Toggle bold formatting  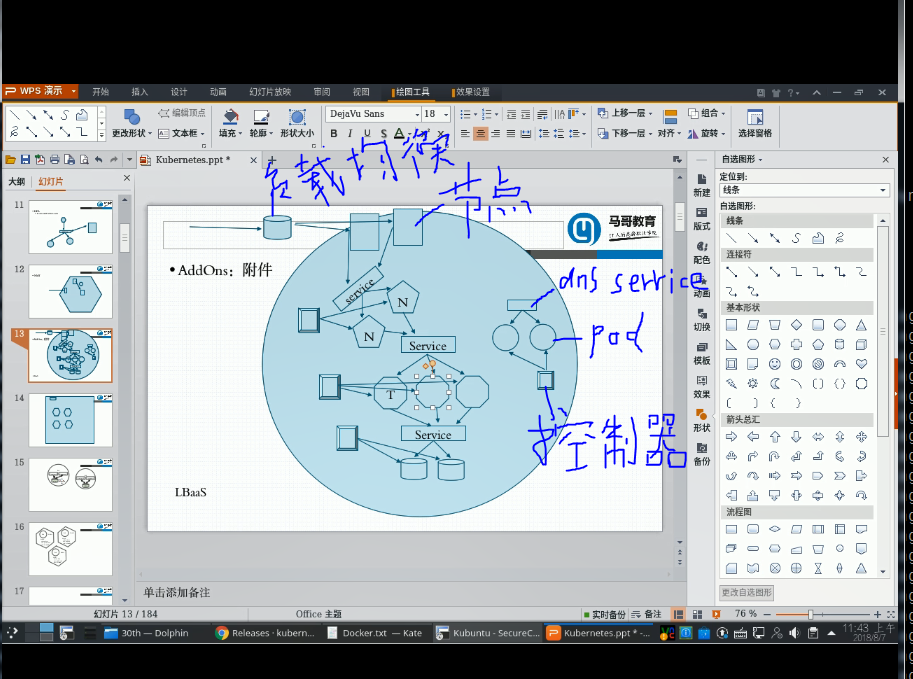pos(334,133)
